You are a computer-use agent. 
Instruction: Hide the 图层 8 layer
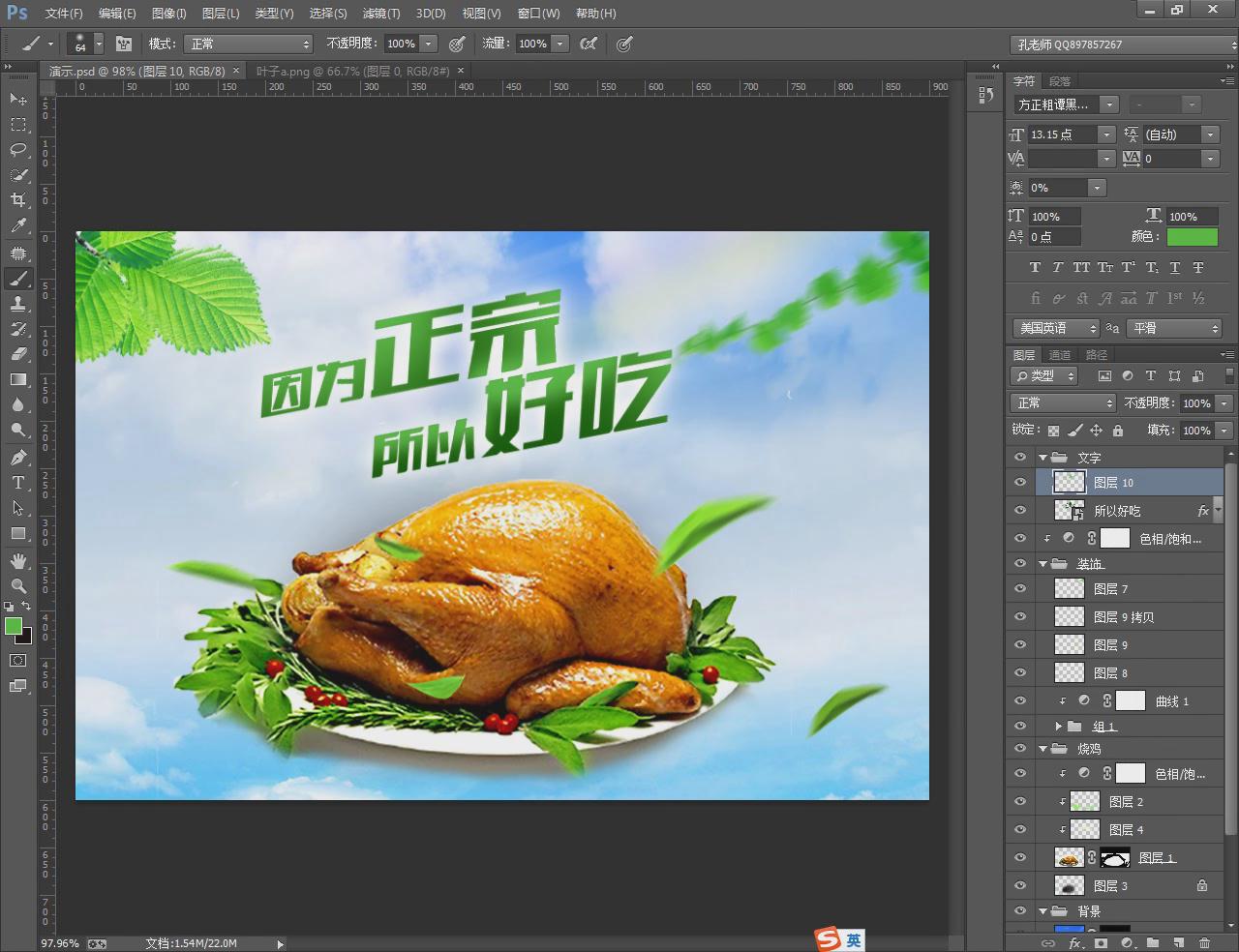pos(1019,672)
